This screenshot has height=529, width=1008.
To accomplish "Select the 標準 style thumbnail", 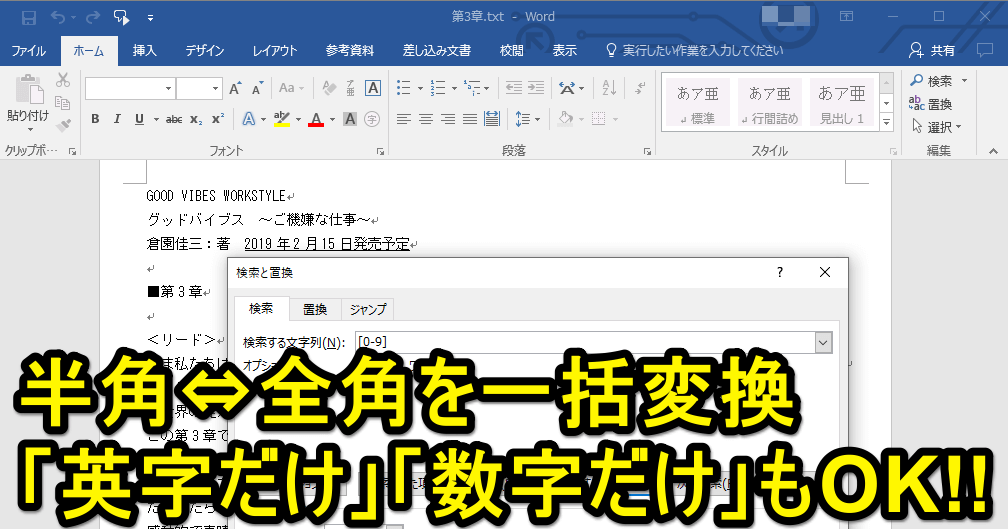I will click(x=698, y=103).
